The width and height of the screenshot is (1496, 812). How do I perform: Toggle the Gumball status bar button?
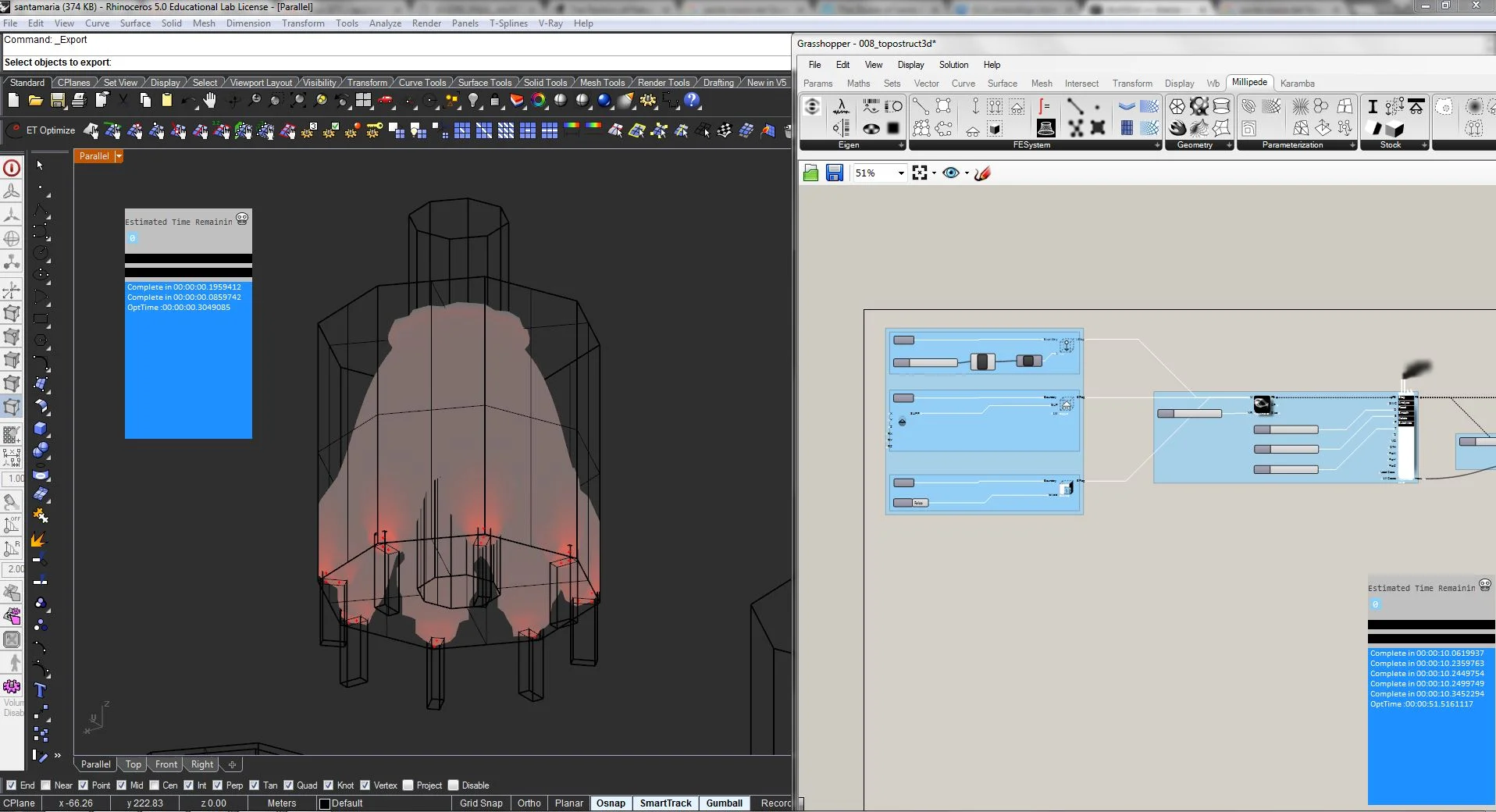point(724,803)
